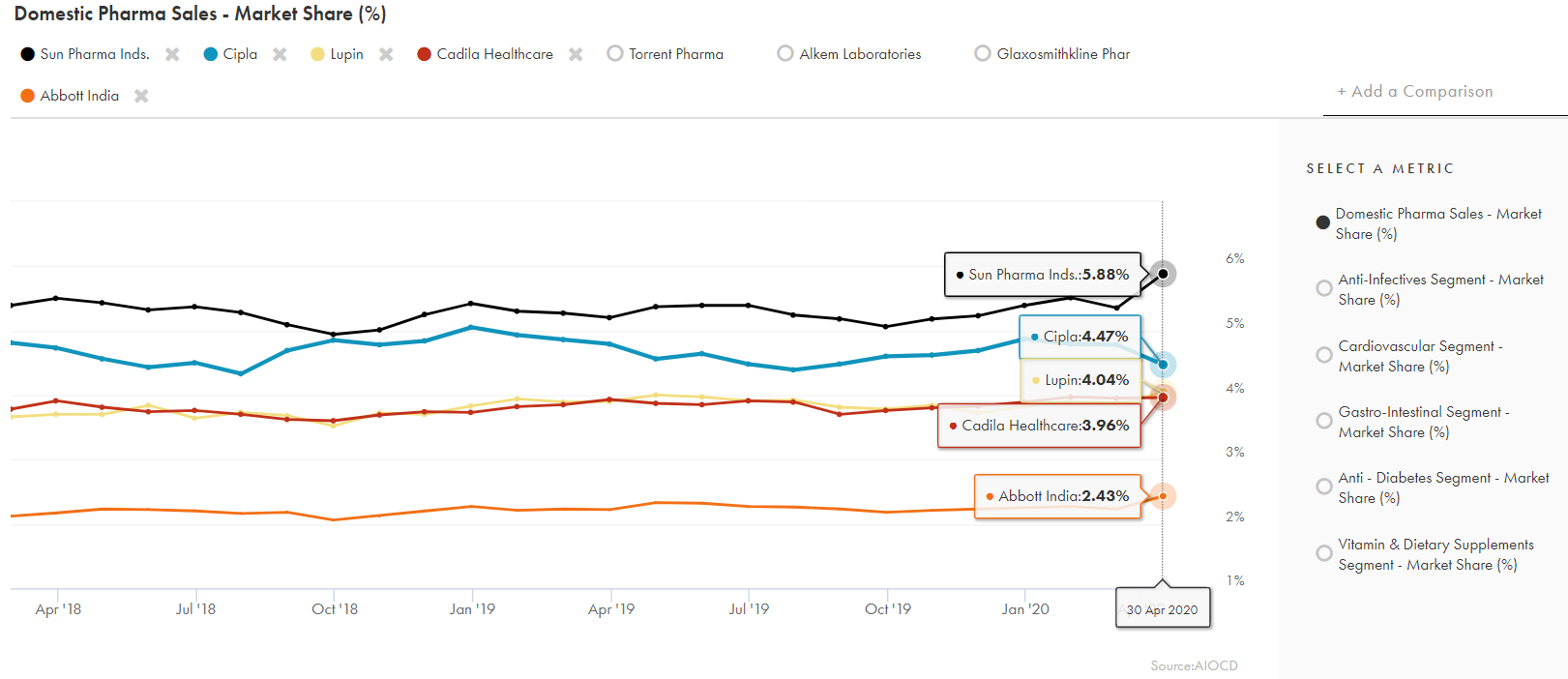This screenshot has height=679, width=1568.
Task: Click the 30 Apr 2020 date marker
Action: pos(1162,609)
